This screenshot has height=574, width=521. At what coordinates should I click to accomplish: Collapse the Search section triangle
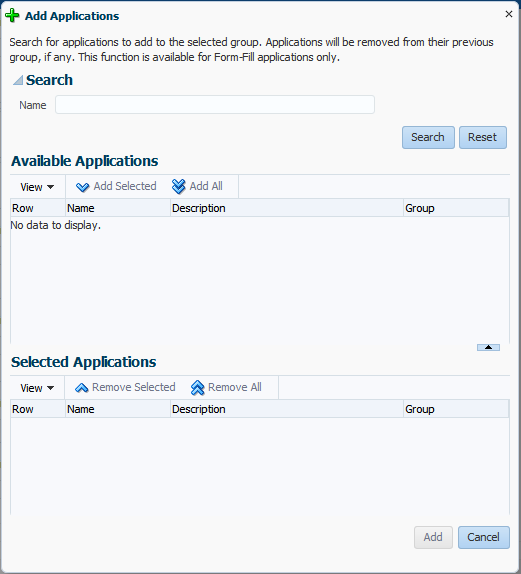pyautogui.click(x=18, y=80)
